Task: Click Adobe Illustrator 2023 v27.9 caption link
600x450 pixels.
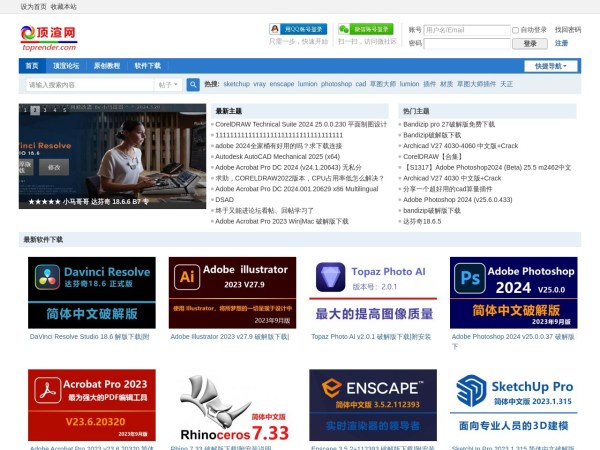Action: coord(230,337)
